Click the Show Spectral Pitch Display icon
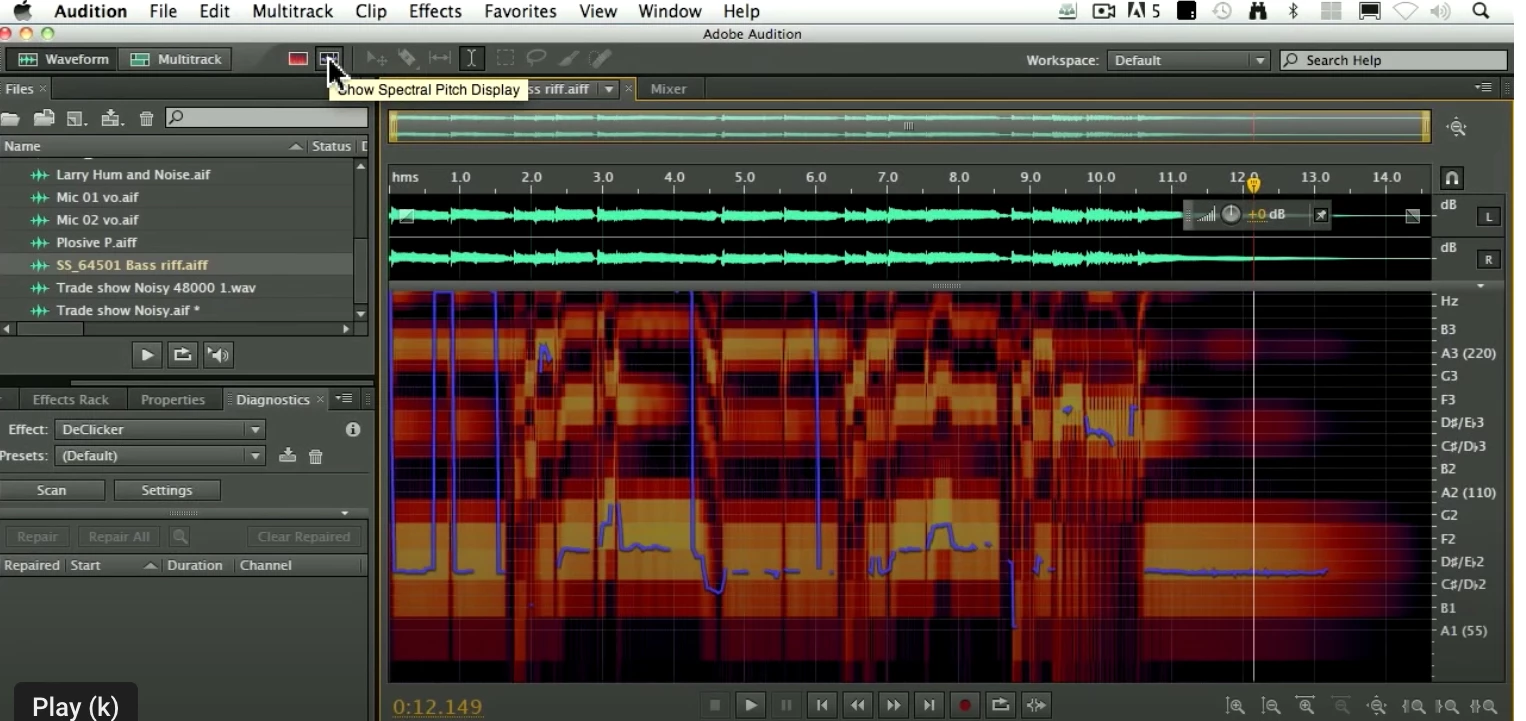Viewport: 1526px width, 721px height. [x=329, y=59]
